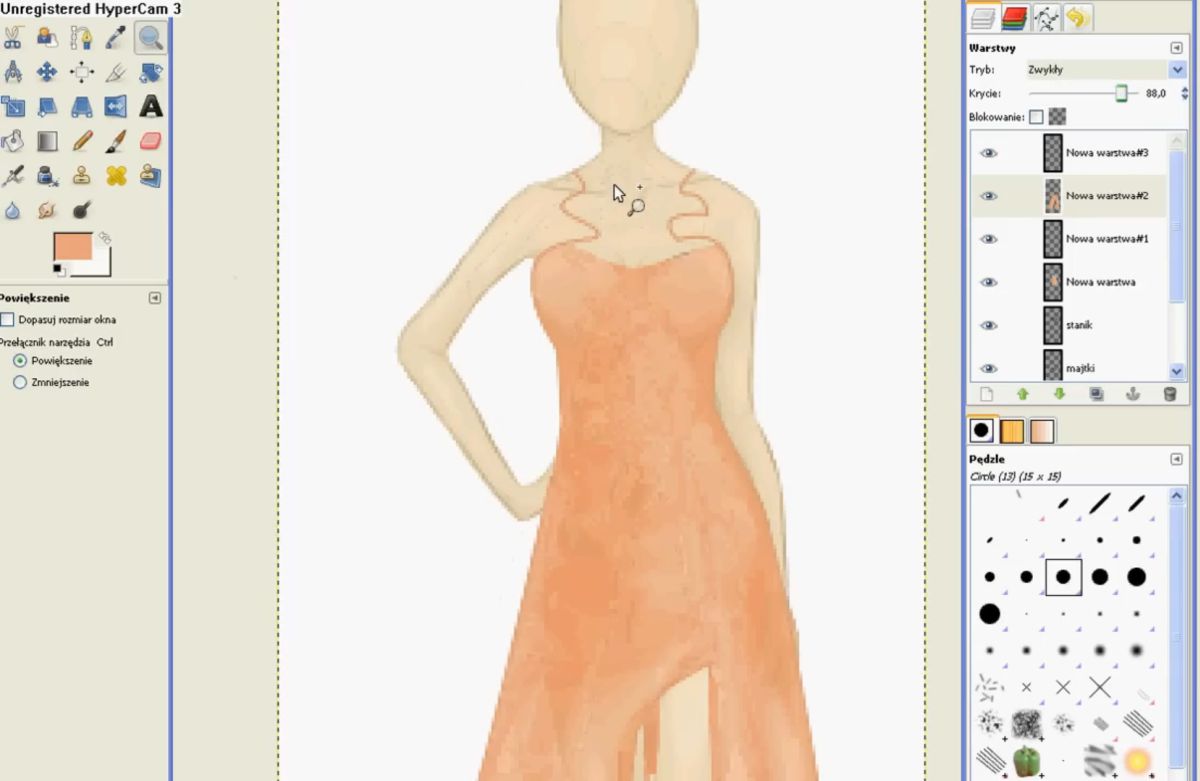The width and height of the screenshot is (1200, 781).
Task: Open the Warstwy panel menu arrow
Action: pos(1176,48)
